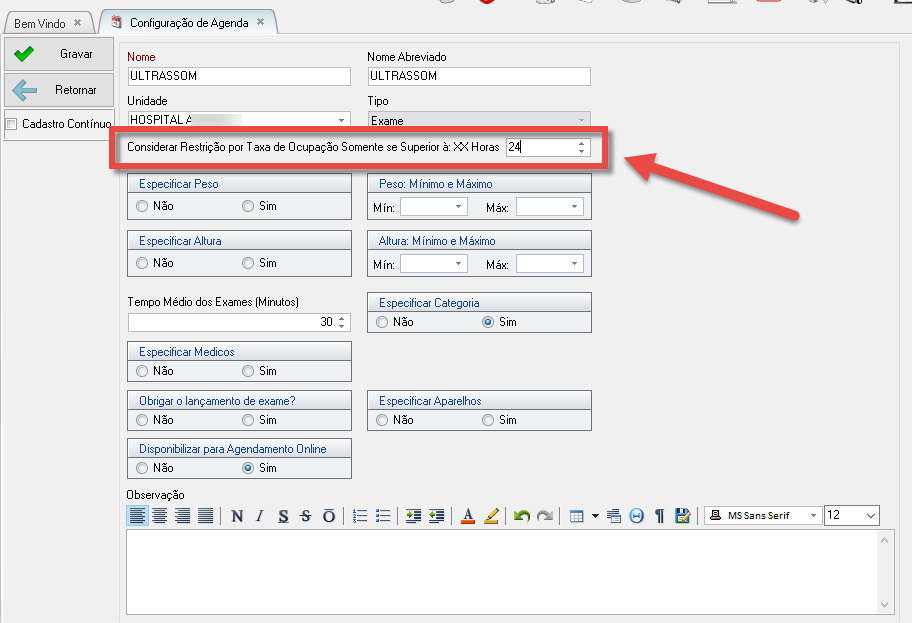Select Sim for Especificar Peso

[249, 207]
